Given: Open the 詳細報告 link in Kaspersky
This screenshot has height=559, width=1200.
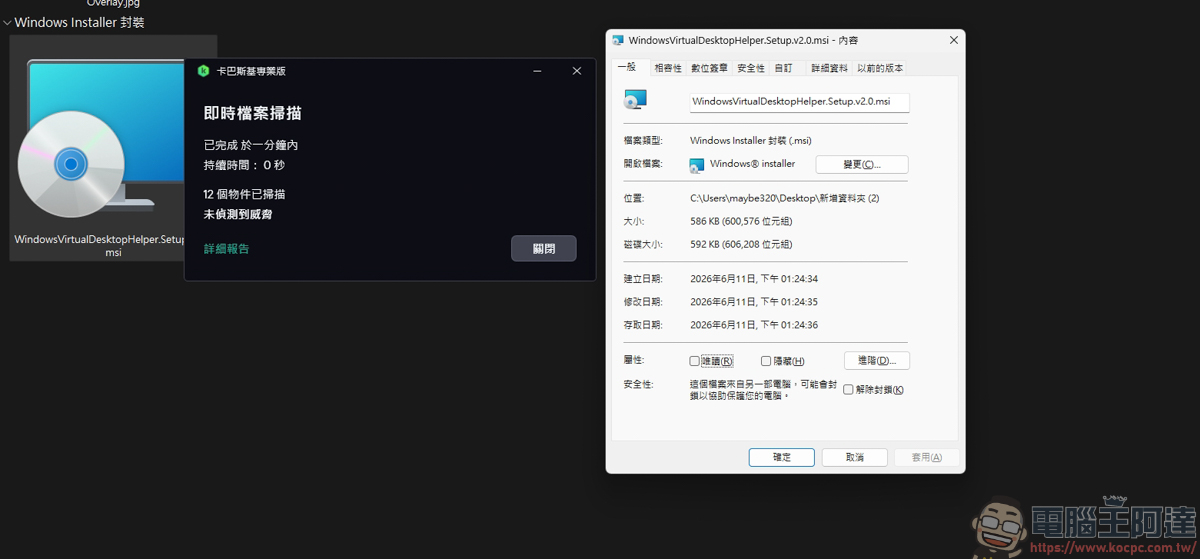Looking at the screenshot, I should pyautogui.click(x=226, y=249).
